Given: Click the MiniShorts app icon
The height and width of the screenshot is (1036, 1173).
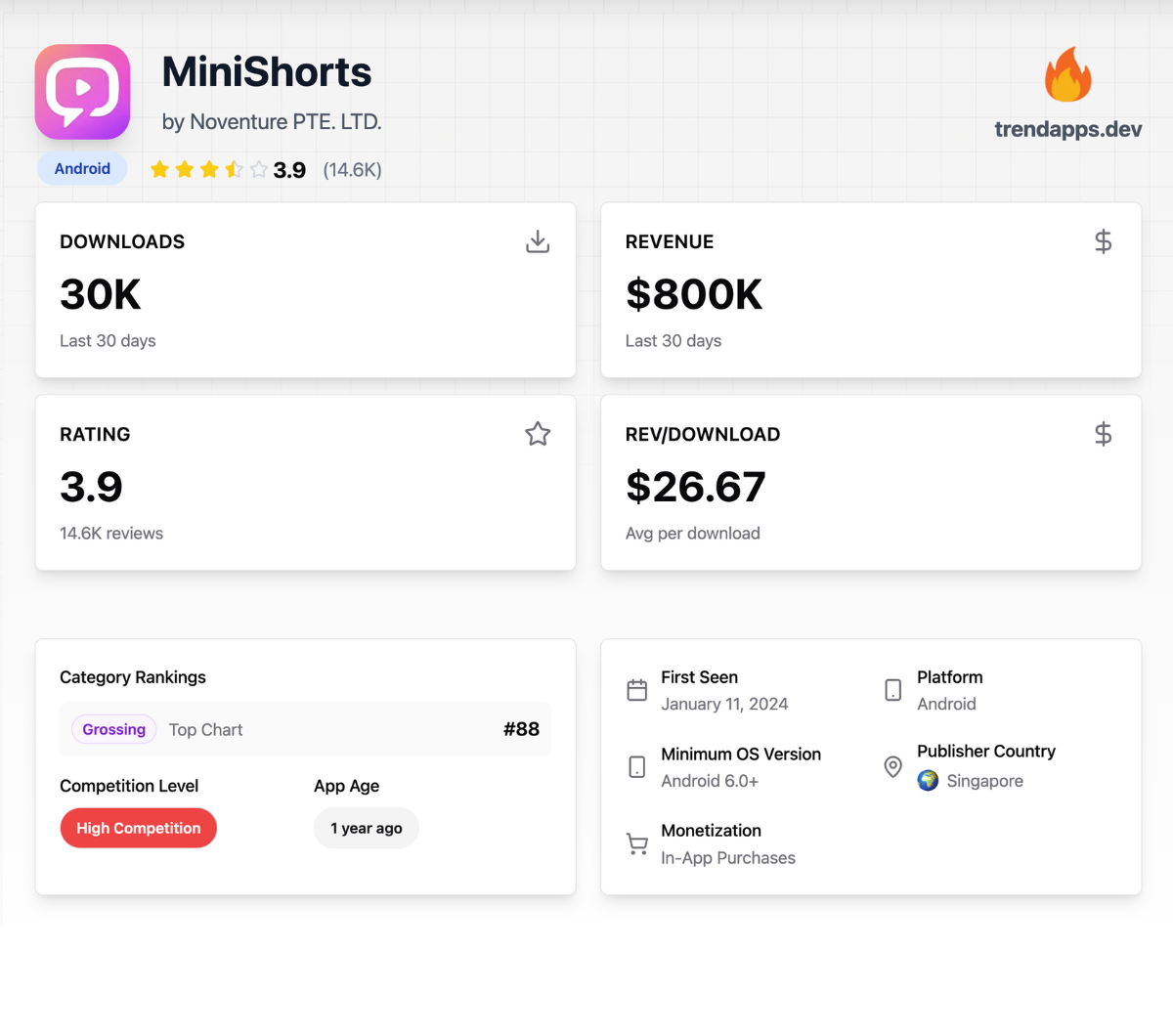Looking at the screenshot, I should pyautogui.click(x=83, y=92).
